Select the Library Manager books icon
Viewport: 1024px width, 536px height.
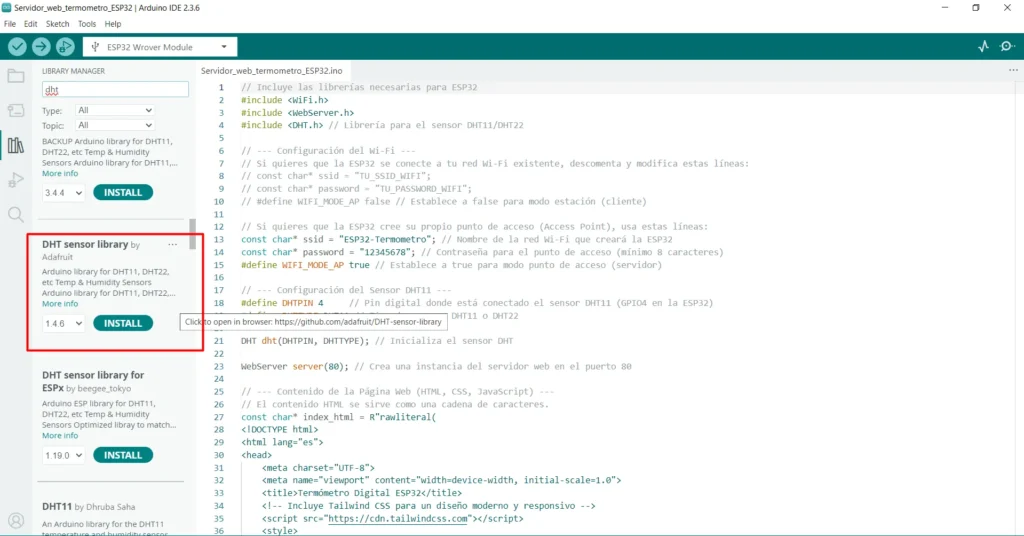(16, 145)
